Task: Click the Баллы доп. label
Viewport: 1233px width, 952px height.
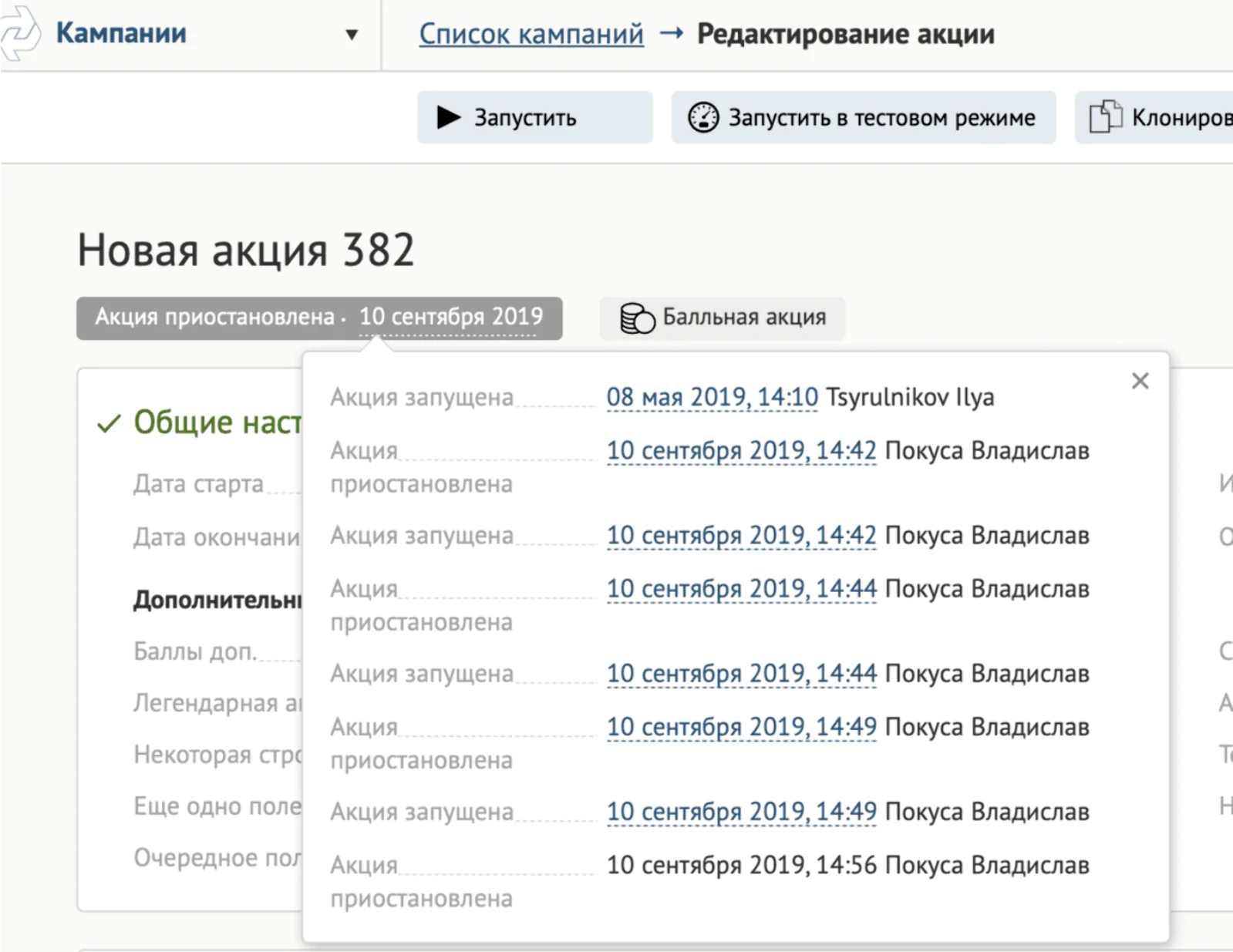Action: 194,651
